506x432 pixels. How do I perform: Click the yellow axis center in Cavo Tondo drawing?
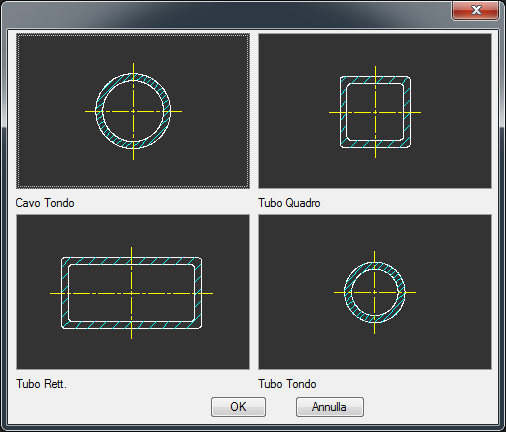(x=133, y=111)
